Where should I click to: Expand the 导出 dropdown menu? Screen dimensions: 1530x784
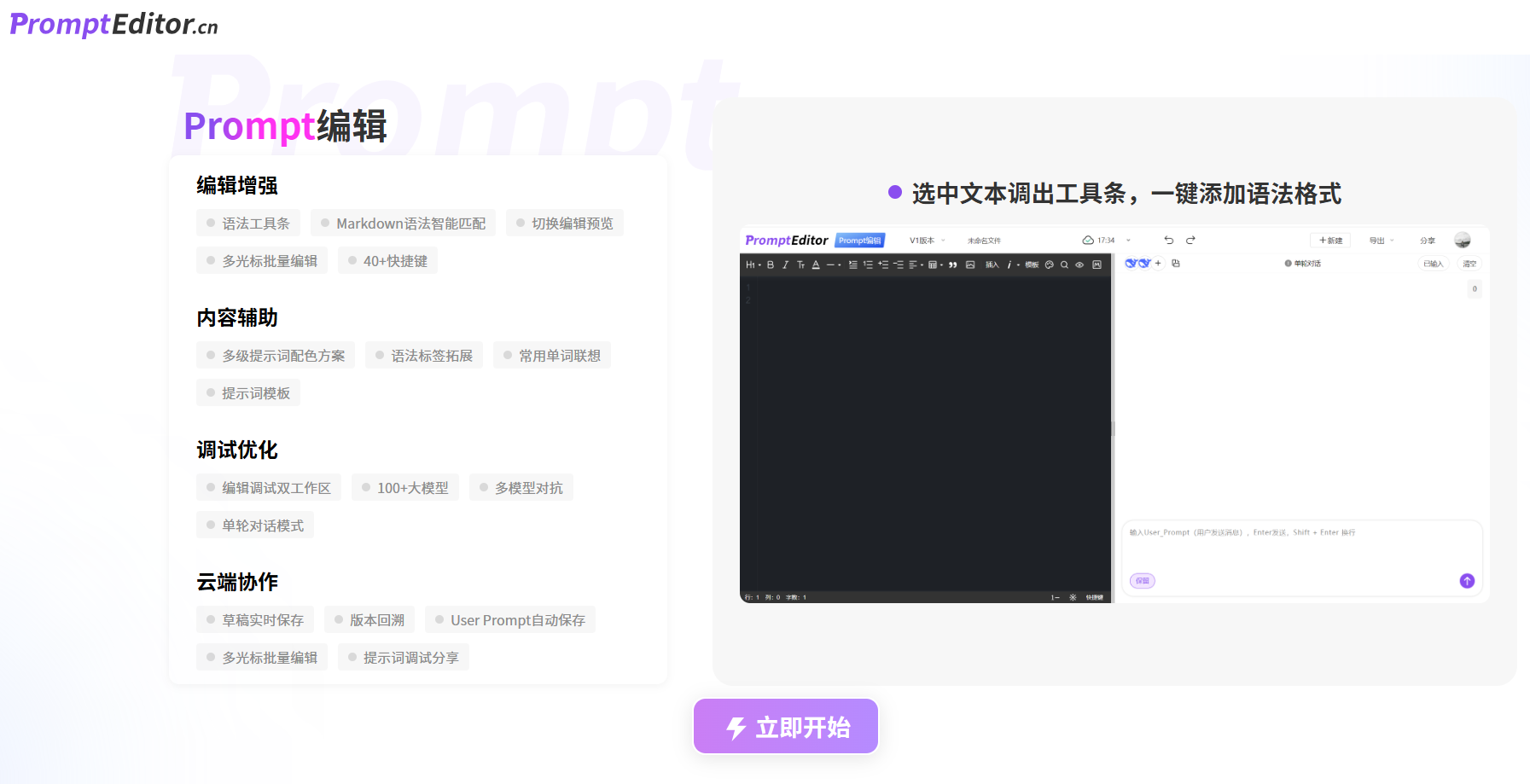(1380, 240)
